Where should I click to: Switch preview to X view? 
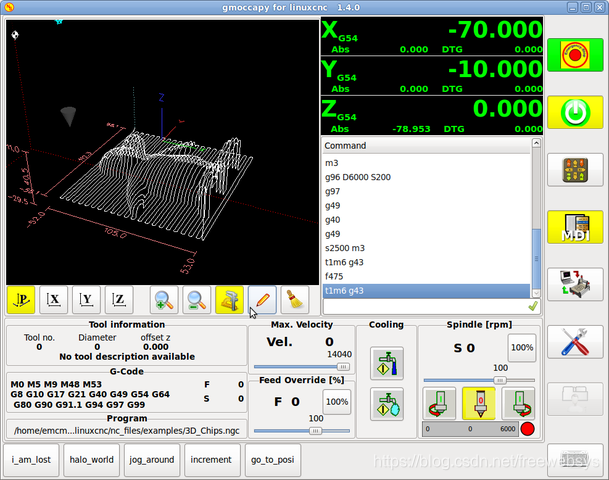(x=54, y=300)
